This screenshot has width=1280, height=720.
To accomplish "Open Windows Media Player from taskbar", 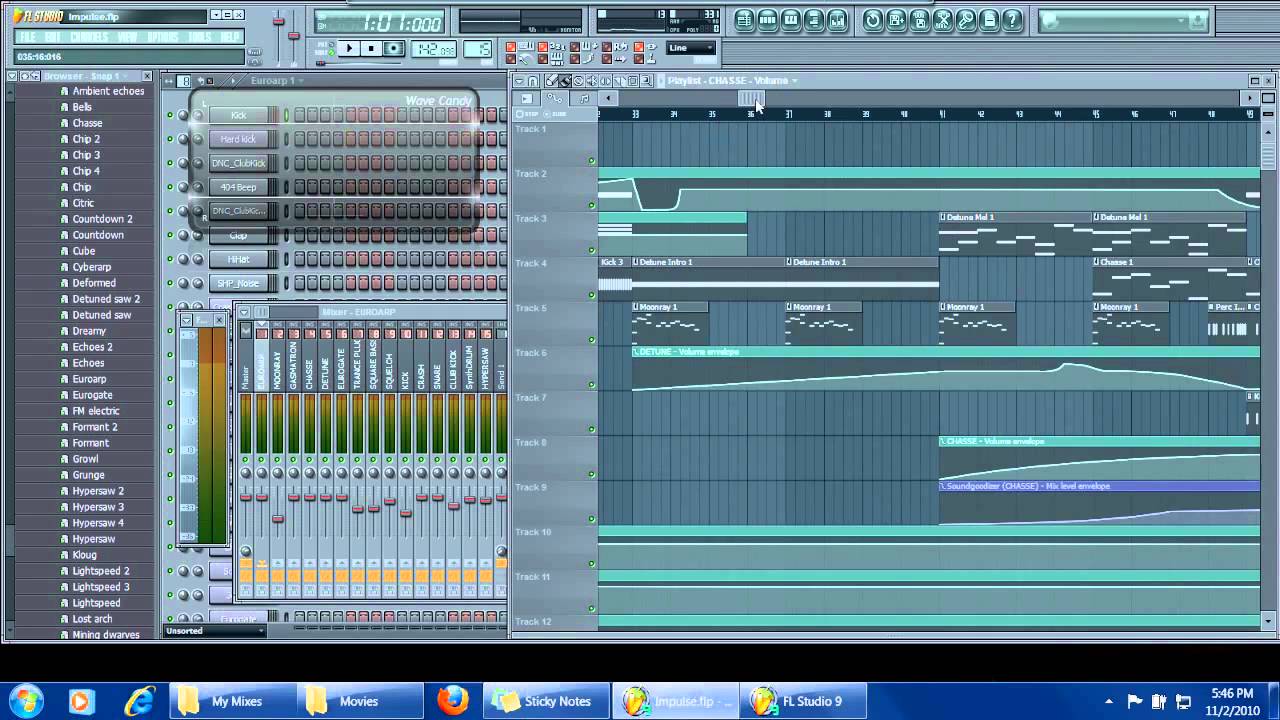I will [x=81, y=701].
